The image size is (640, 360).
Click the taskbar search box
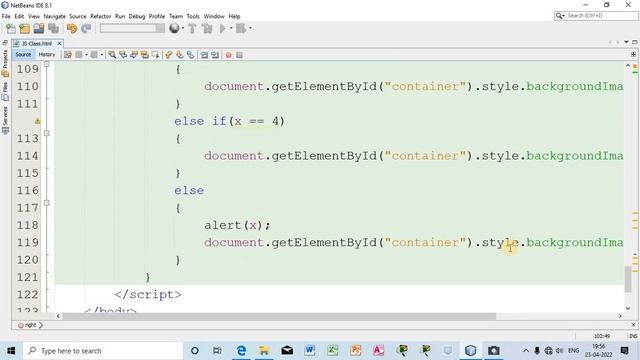tap(103, 351)
